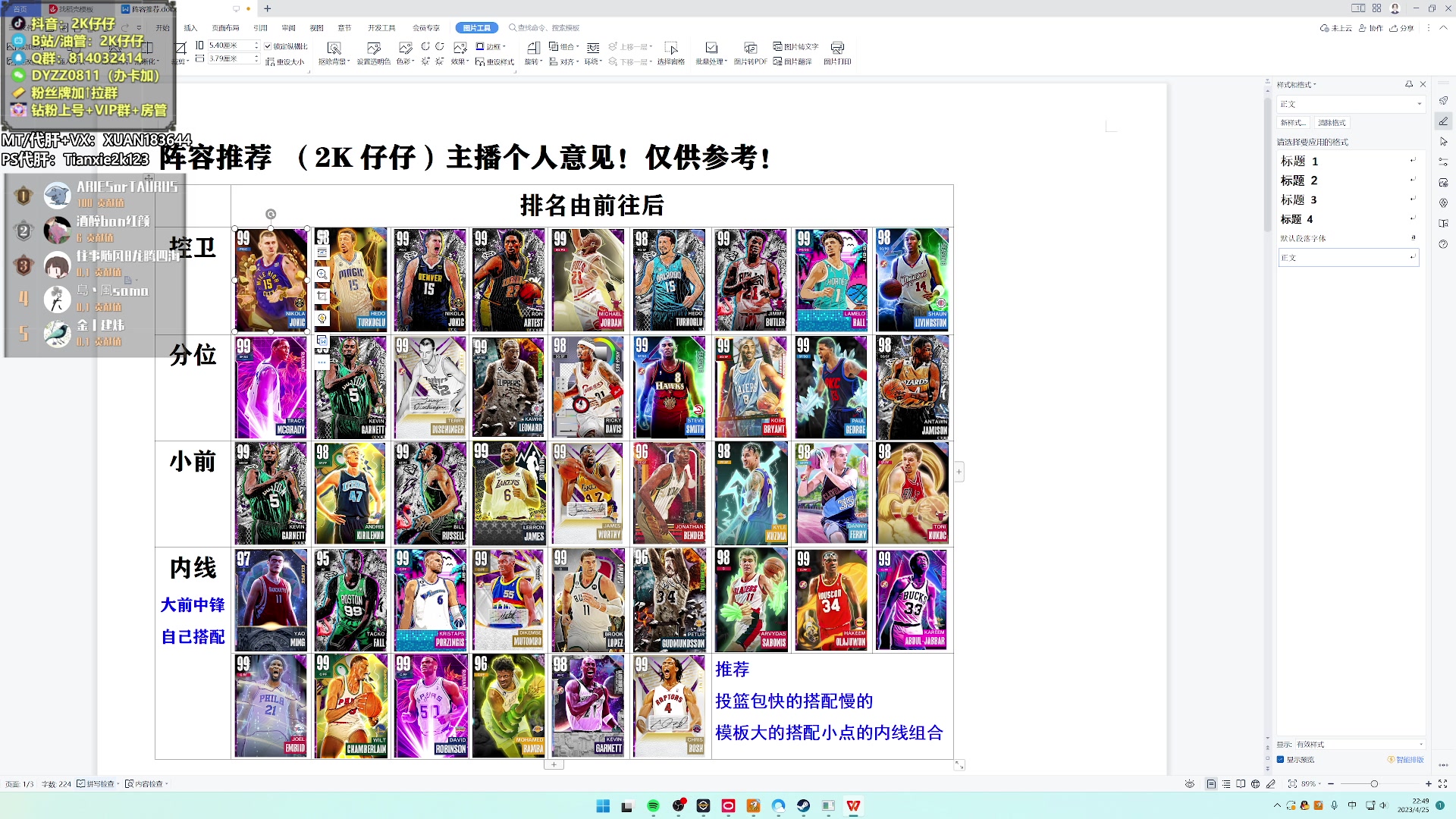Click the reset style (重设样式) button
Image resolution: width=1456 pixels, height=819 pixels.
tap(494, 61)
